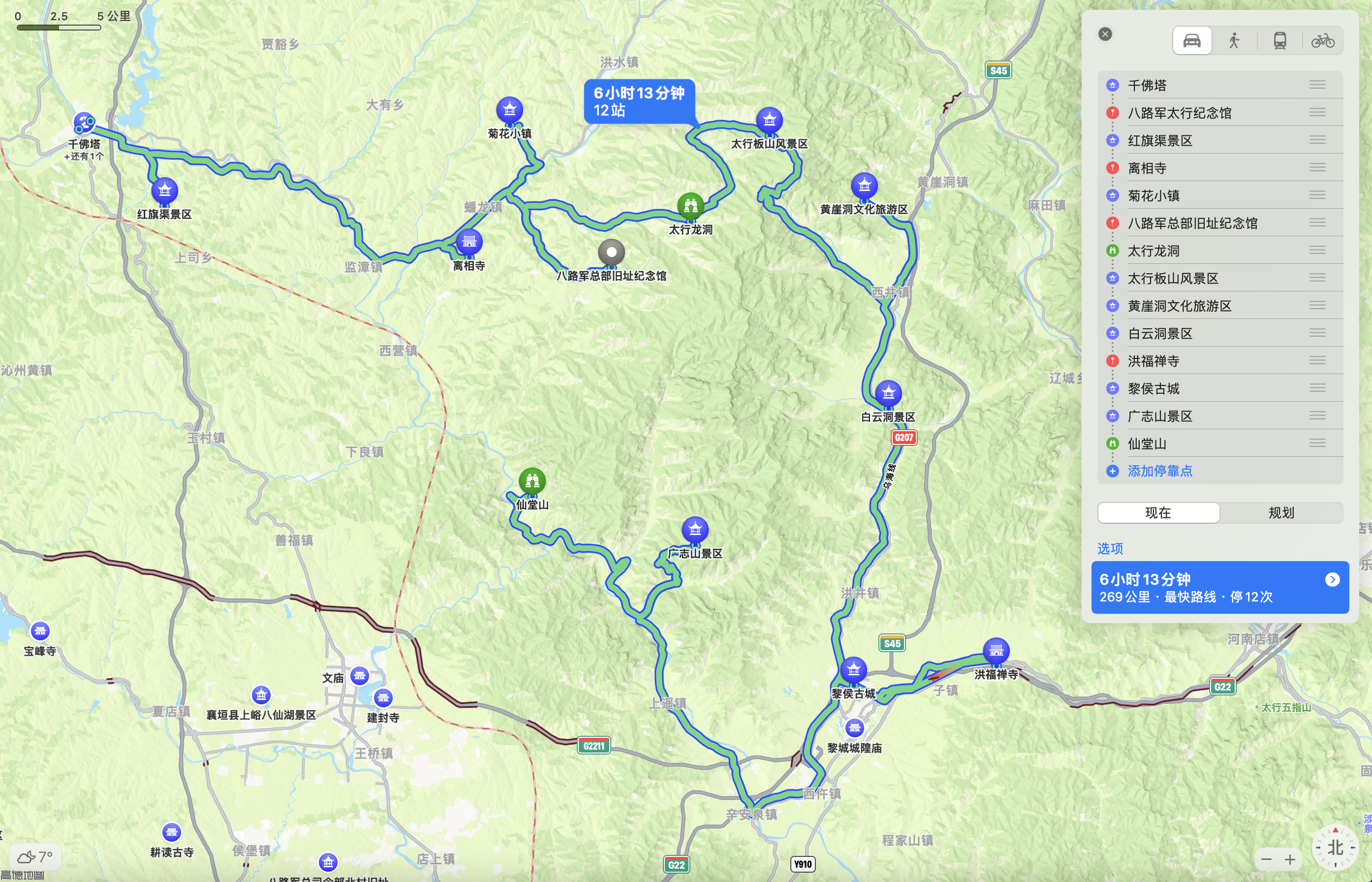1372x882 pixels.
Task: Click the 6小时13分钟 route callout on map
Action: pos(640,101)
